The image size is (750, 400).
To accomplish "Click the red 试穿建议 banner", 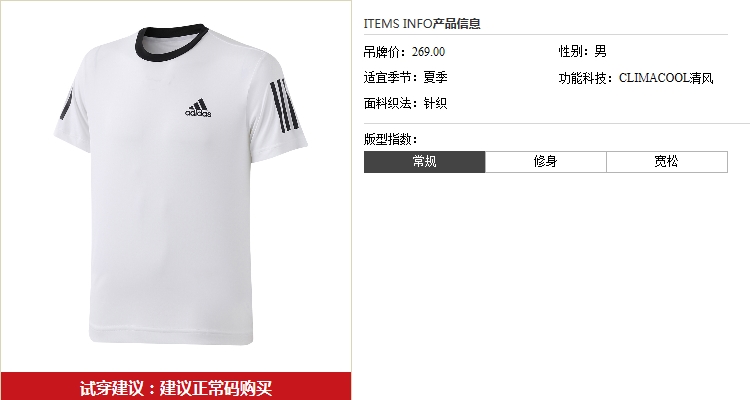I will (176, 386).
